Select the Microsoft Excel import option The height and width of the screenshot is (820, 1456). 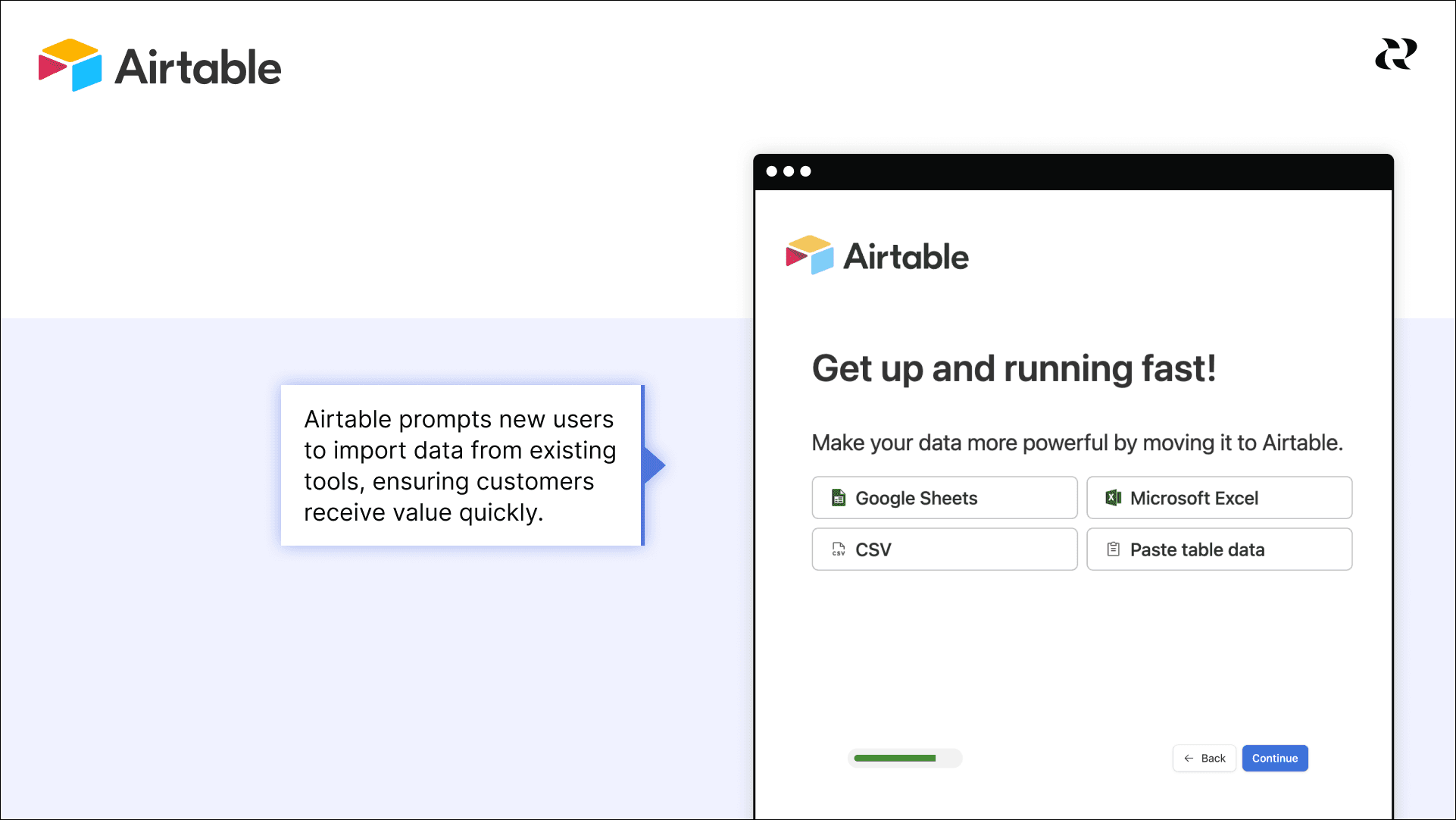[x=1219, y=498]
